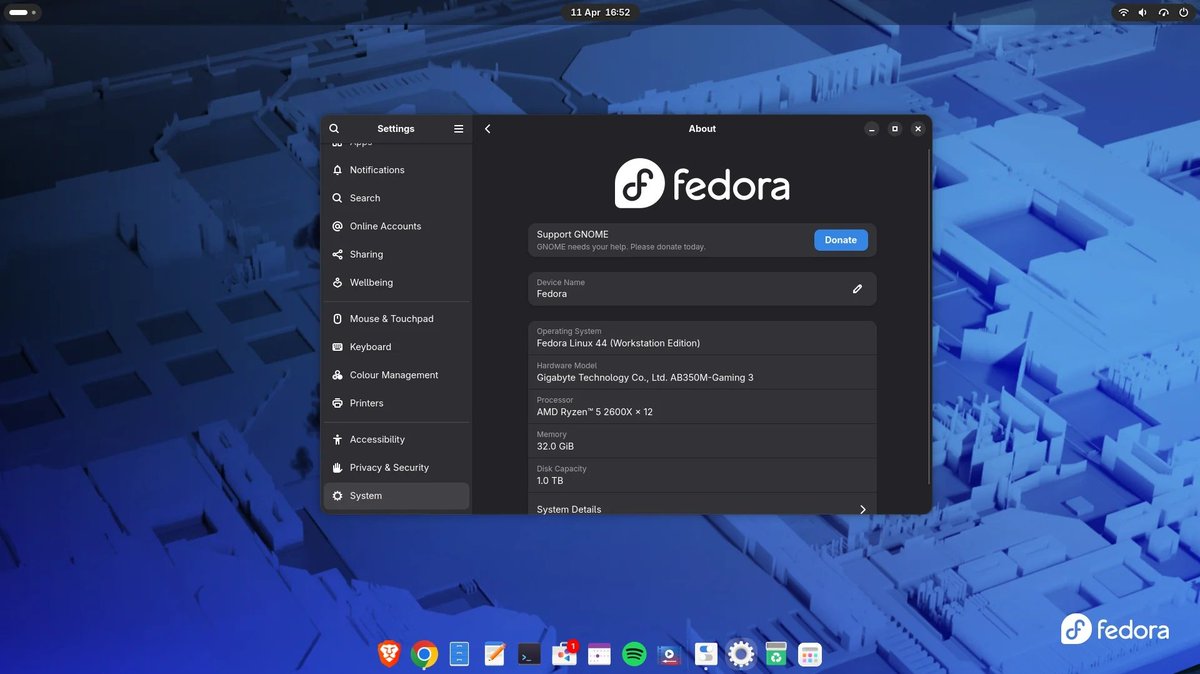Screen dimensions: 1200x674
Task: Click the video film-strip app dock icon
Action: pyautogui.click(x=669, y=654)
